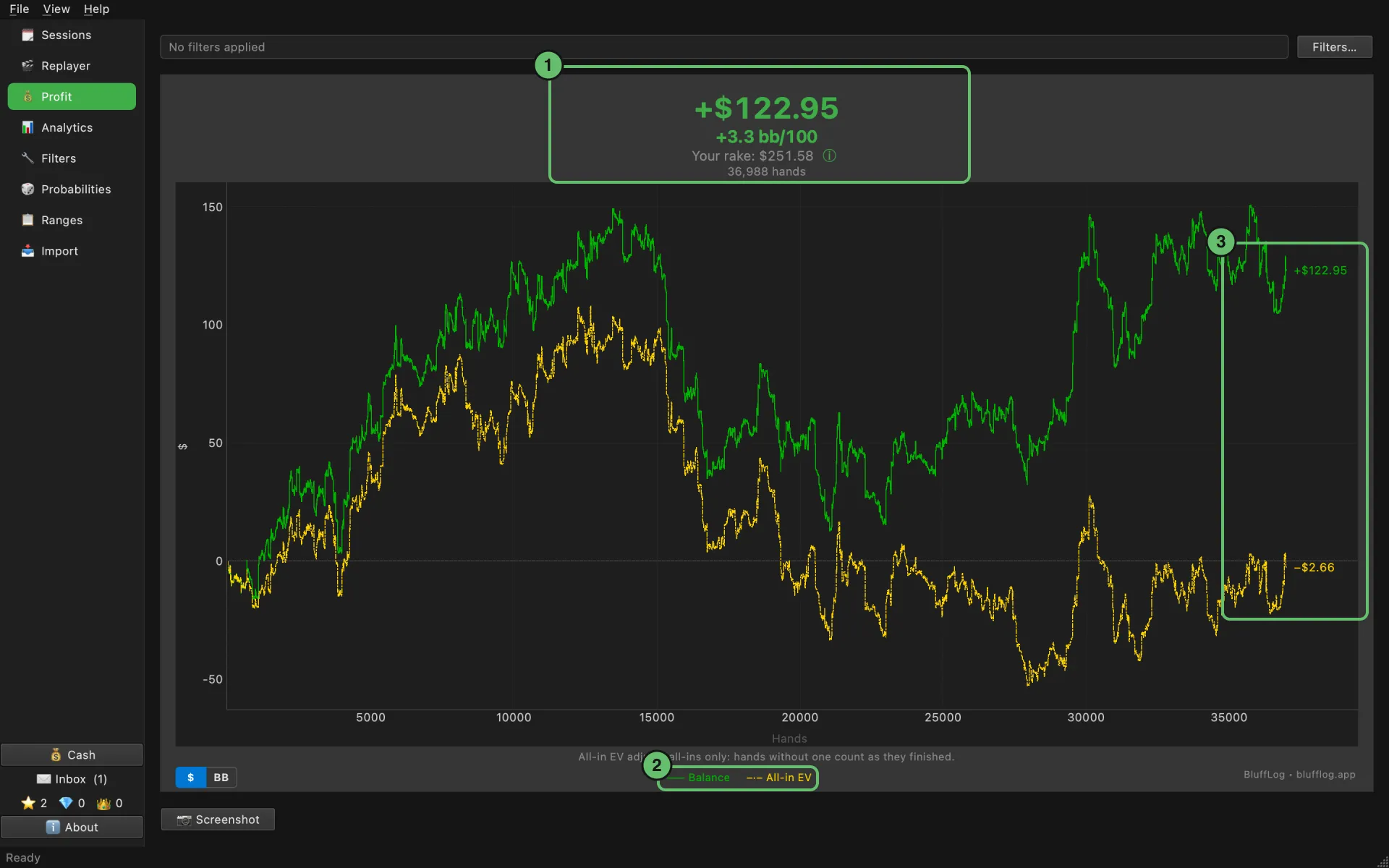Click the info icon beside About
Image resolution: width=1389 pixels, height=868 pixels.
click(x=53, y=827)
